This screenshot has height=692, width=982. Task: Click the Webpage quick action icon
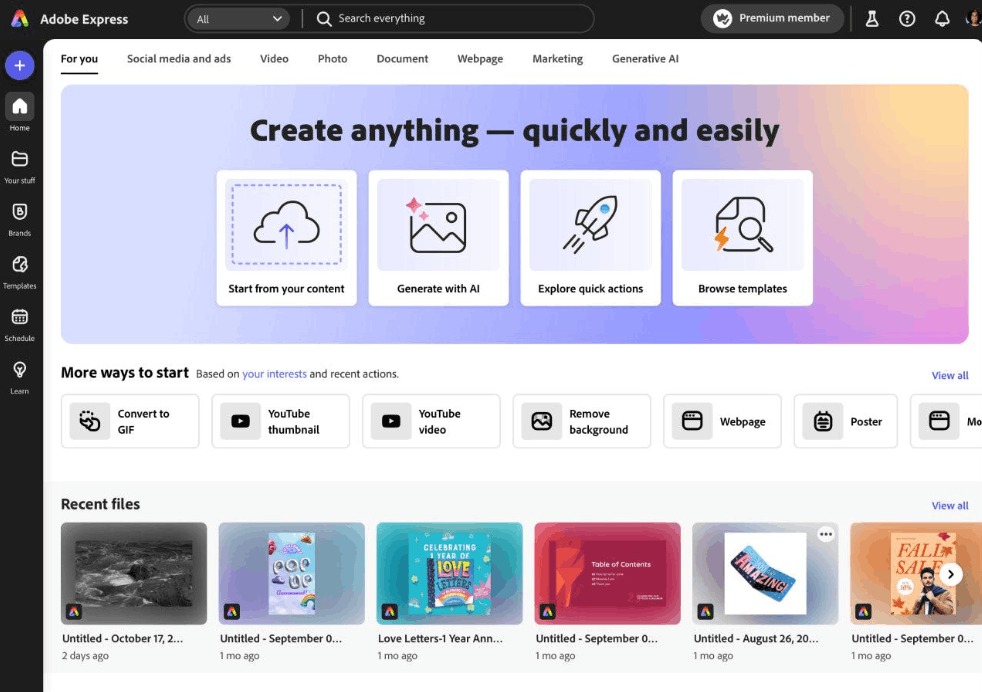pyautogui.click(x=692, y=421)
